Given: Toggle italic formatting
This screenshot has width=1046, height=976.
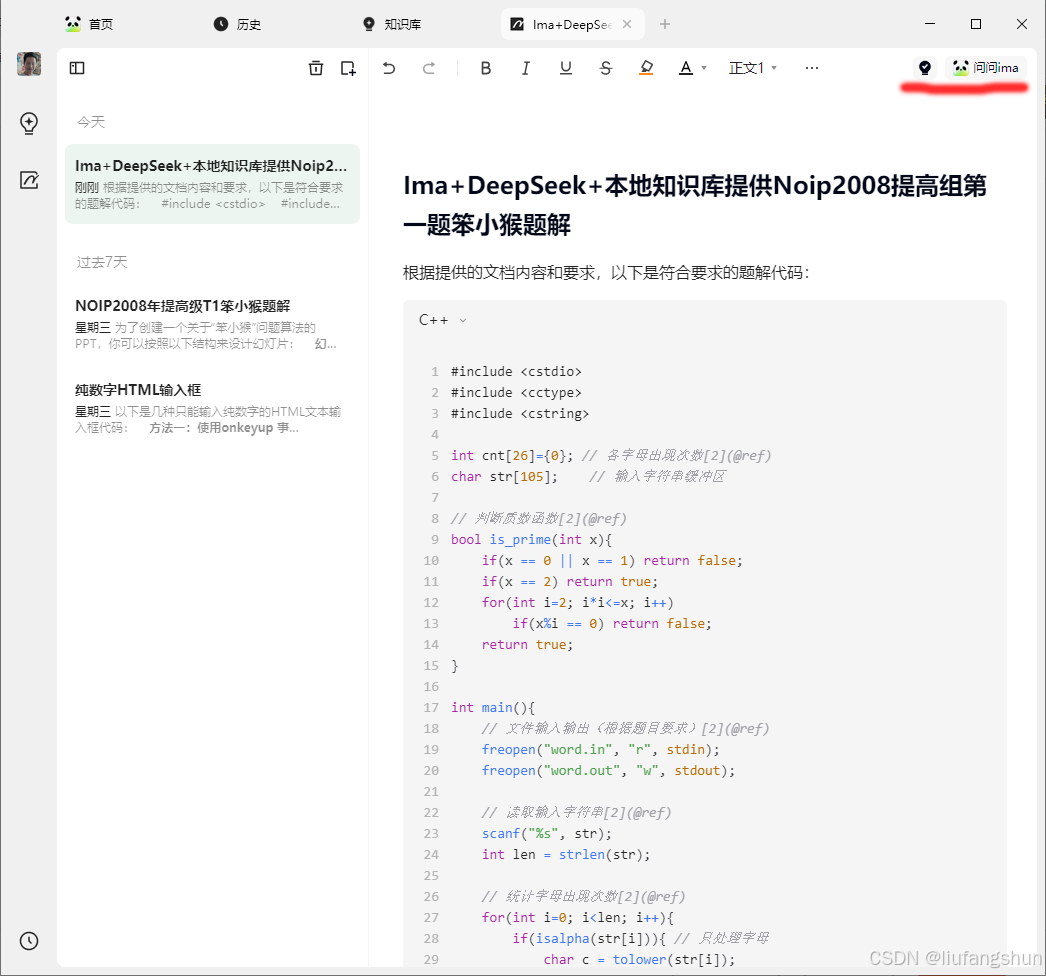Looking at the screenshot, I should pyautogui.click(x=526, y=68).
